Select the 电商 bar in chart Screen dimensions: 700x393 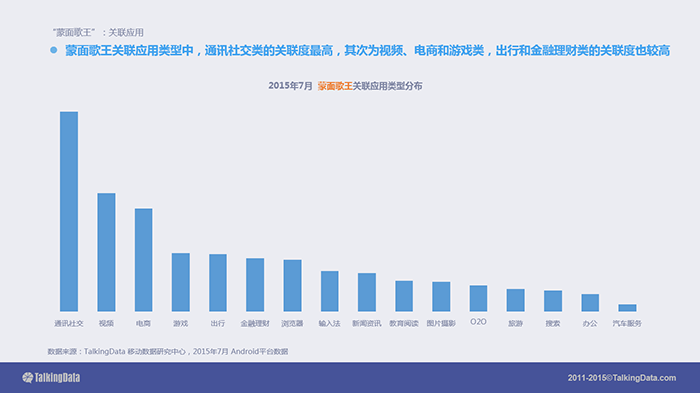pos(143,259)
